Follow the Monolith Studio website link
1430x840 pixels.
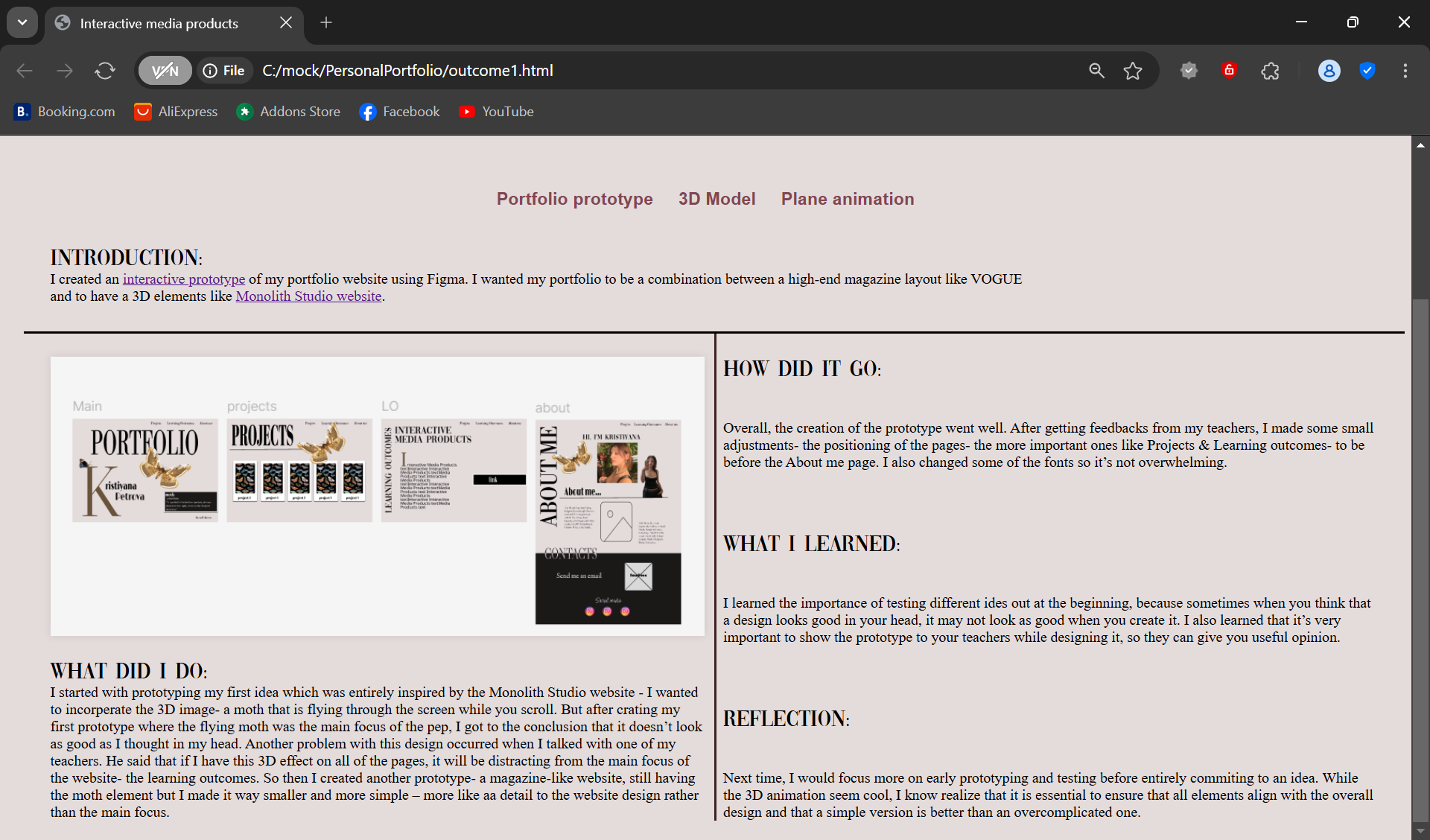pos(308,296)
